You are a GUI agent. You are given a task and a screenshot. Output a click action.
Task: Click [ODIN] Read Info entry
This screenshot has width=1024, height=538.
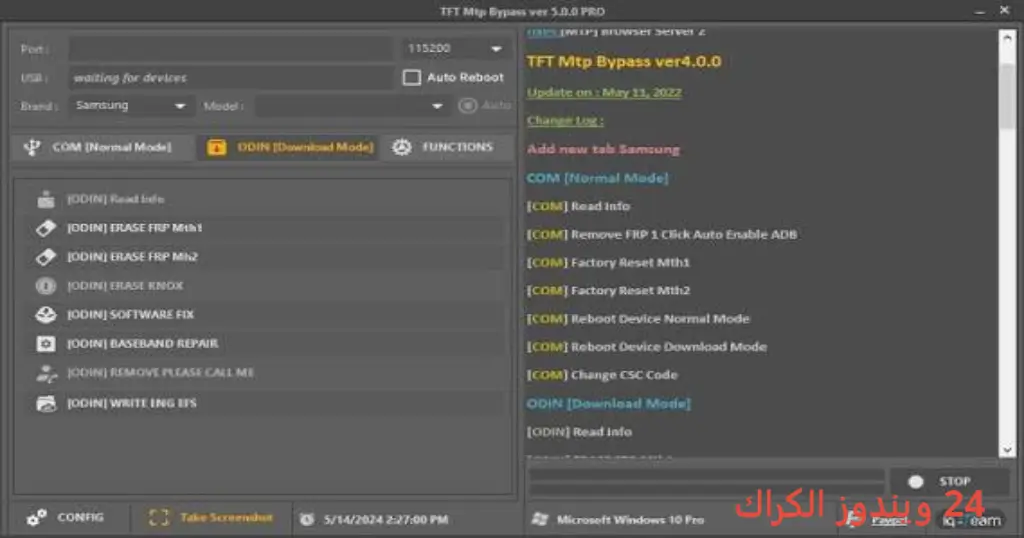click(264, 199)
